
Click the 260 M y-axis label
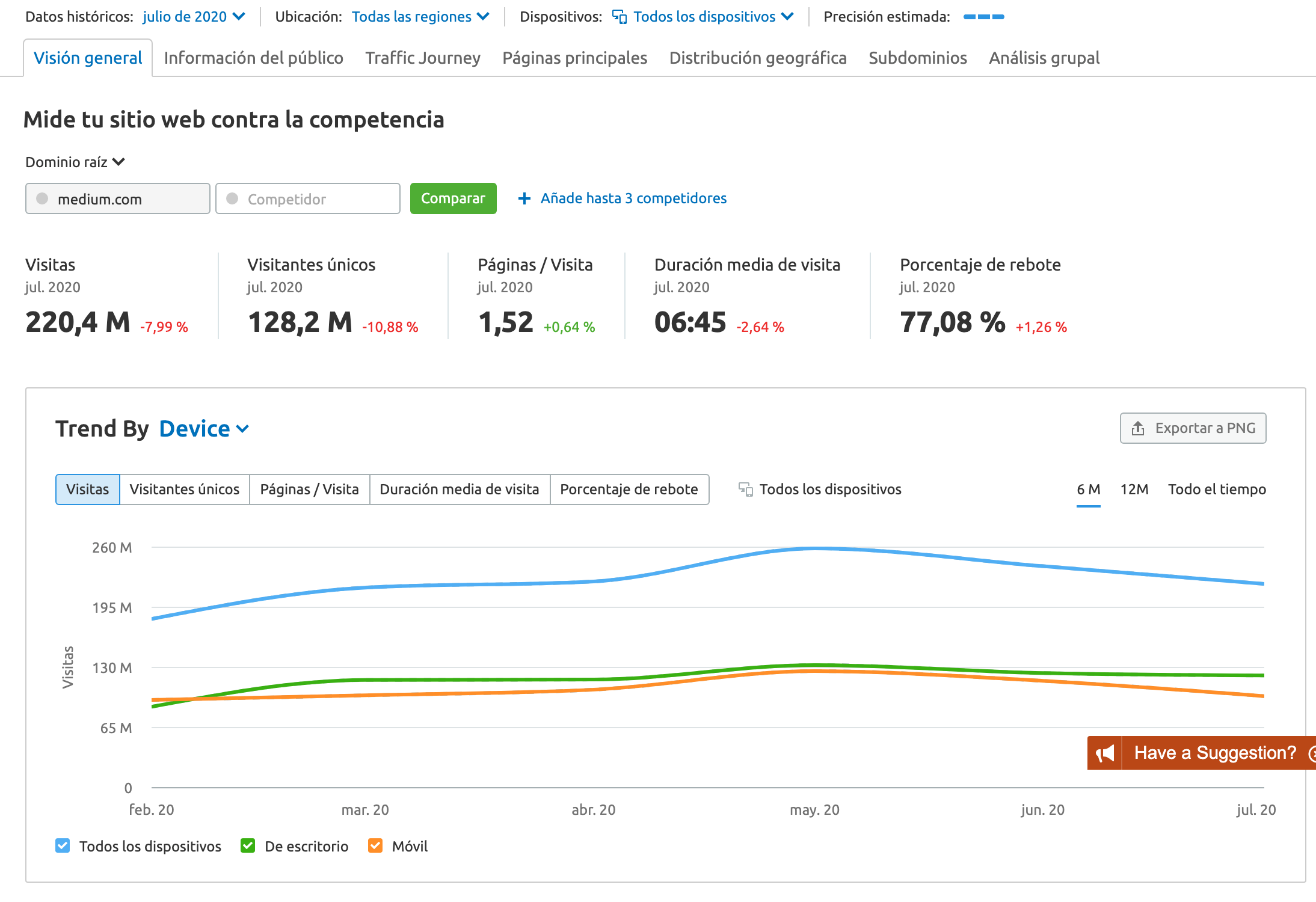pos(112,548)
